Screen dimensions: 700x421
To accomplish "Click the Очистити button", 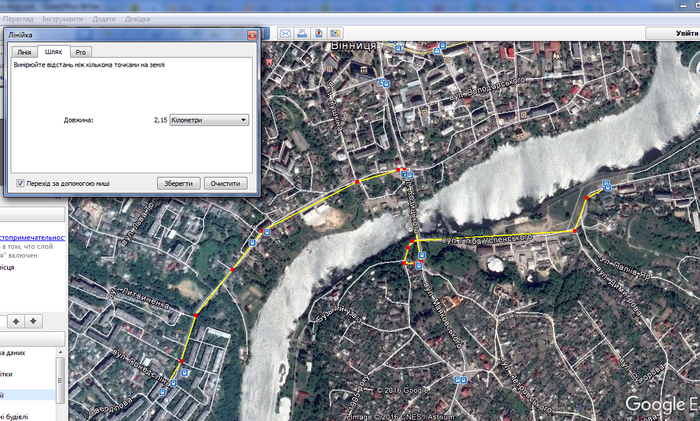I will [225, 183].
